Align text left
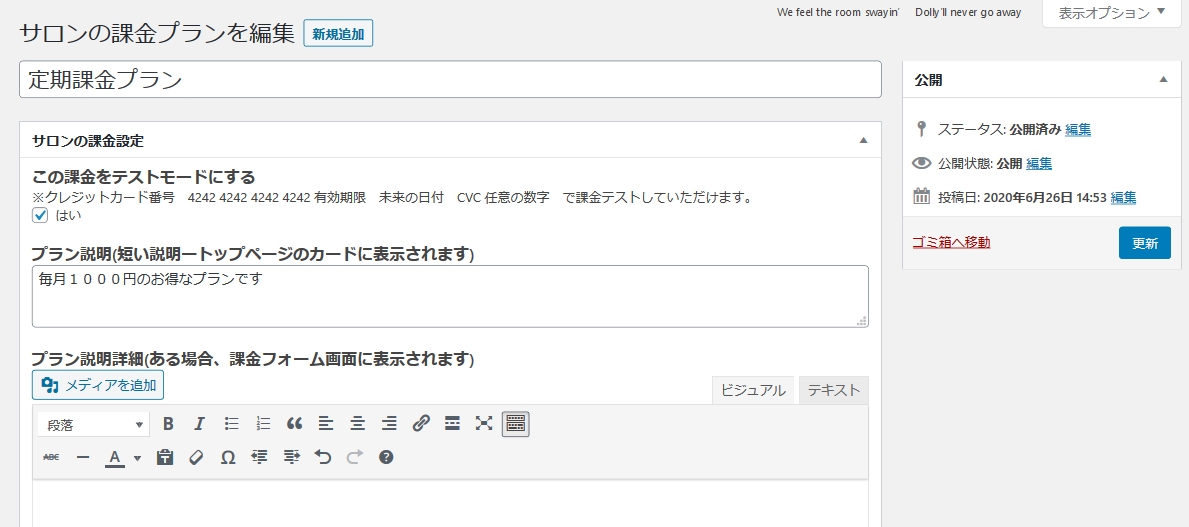Viewport: 1189px width, 527px height. point(326,424)
